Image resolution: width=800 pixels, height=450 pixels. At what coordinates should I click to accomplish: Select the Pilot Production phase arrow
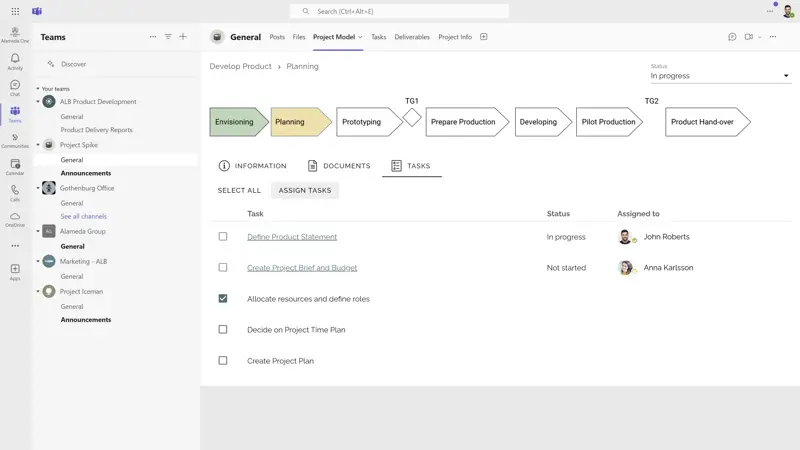609,122
